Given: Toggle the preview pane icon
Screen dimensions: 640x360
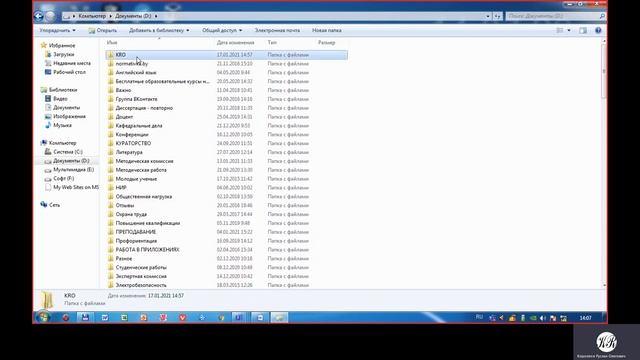Looking at the screenshot, I should pos(583,30).
